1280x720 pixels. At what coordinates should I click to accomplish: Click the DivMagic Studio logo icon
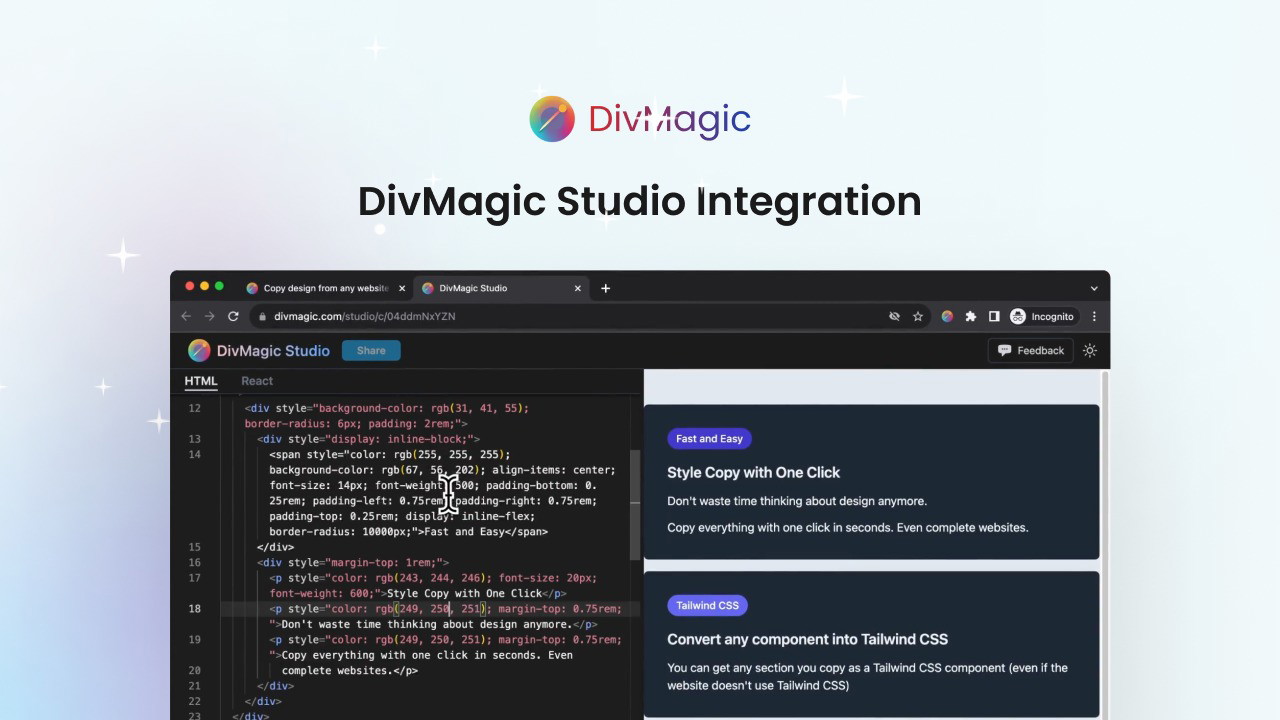point(199,350)
